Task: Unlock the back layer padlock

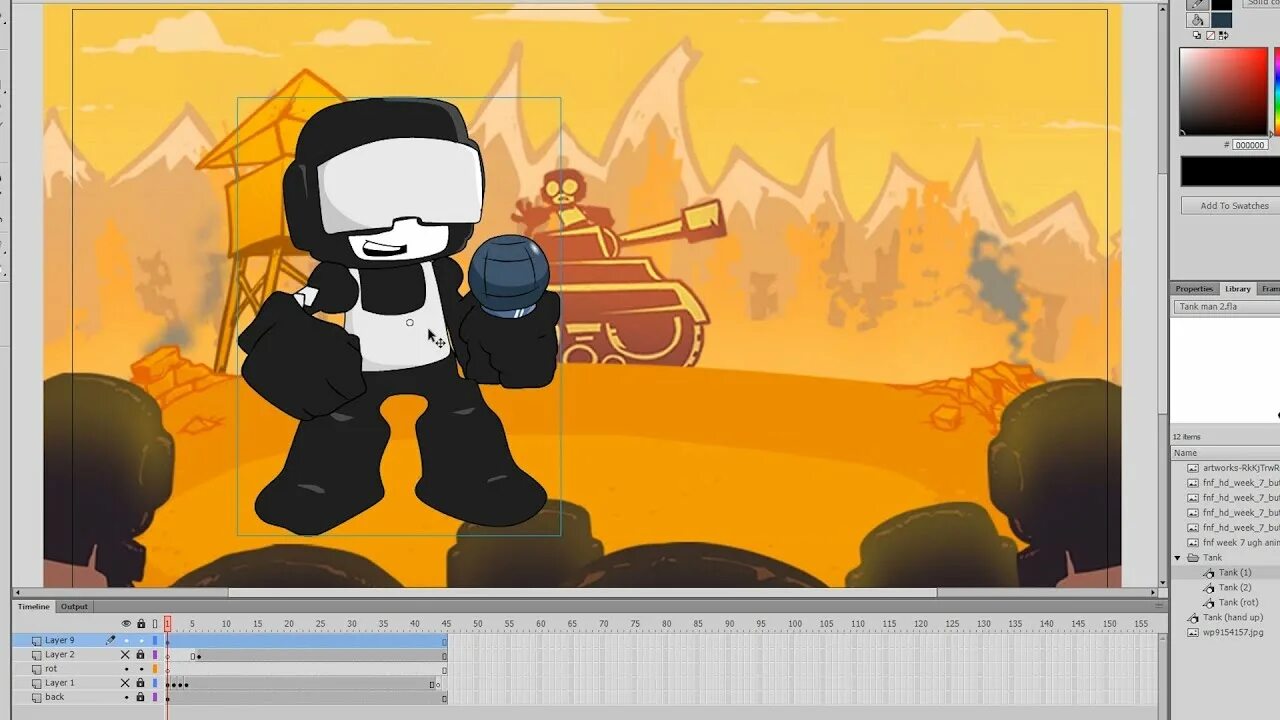Action: coord(141,697)
